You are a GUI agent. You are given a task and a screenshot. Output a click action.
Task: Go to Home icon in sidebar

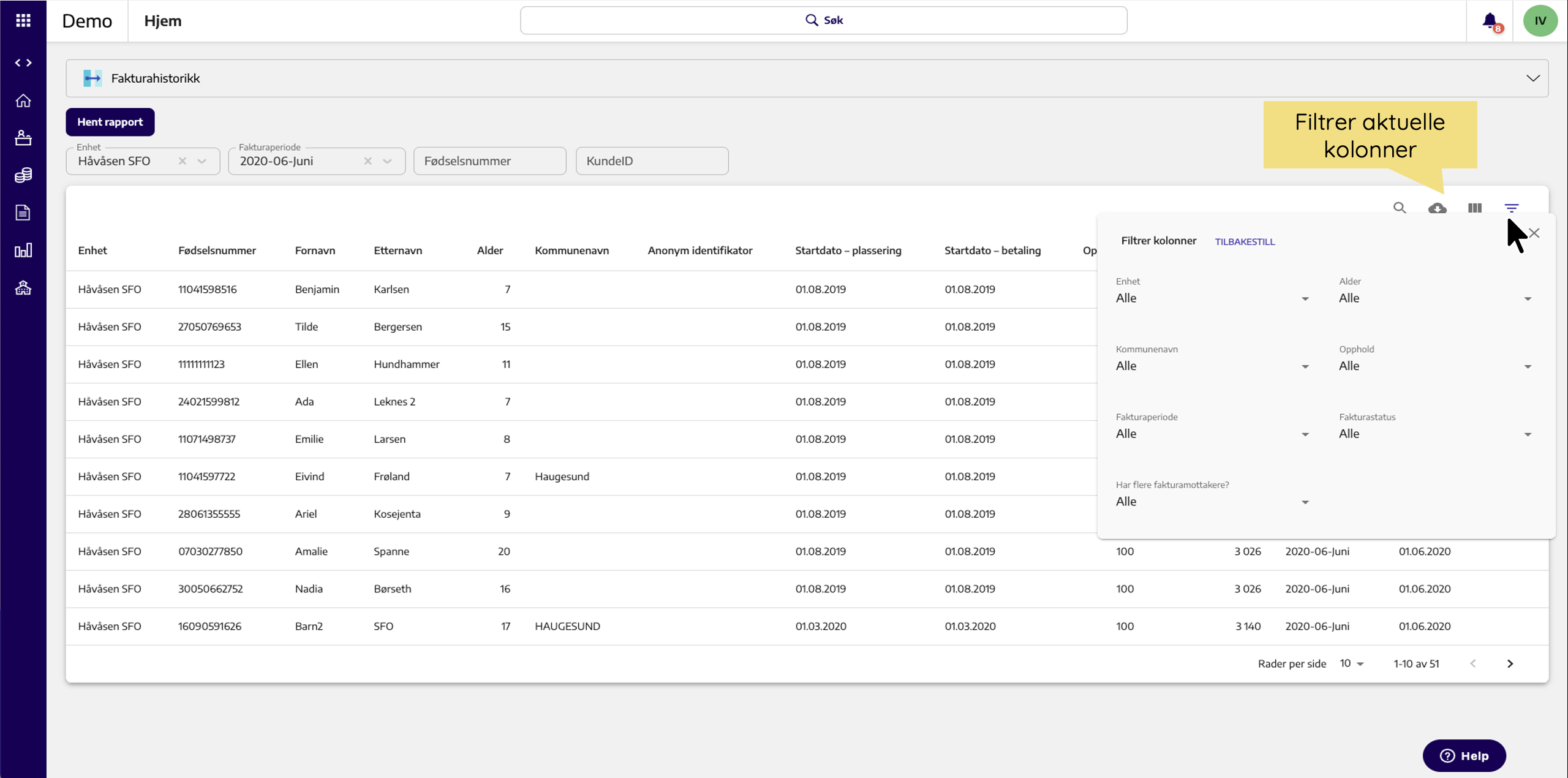click(23, 100)
